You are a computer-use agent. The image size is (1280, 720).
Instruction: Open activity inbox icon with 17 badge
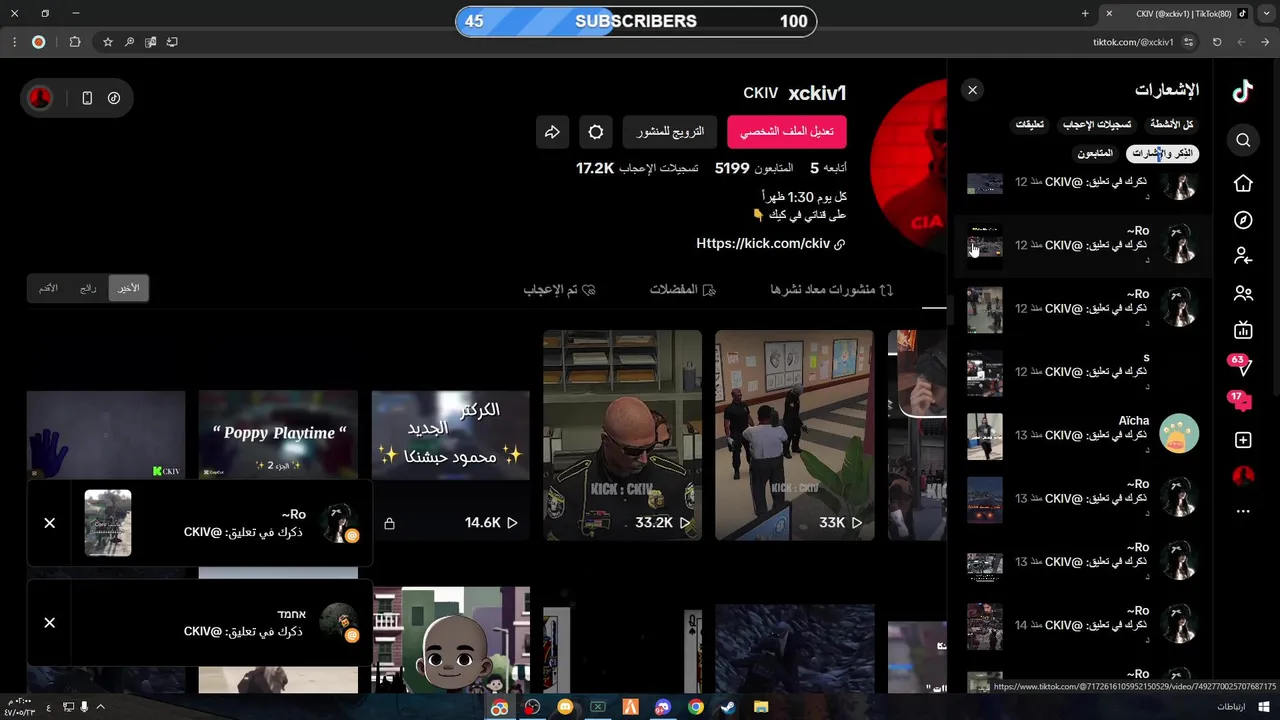coord(1242,402)
